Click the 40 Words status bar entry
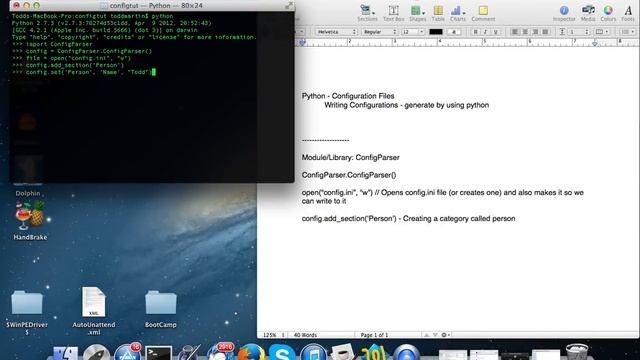This screenshot has height=360, width=640. point(305,335)
